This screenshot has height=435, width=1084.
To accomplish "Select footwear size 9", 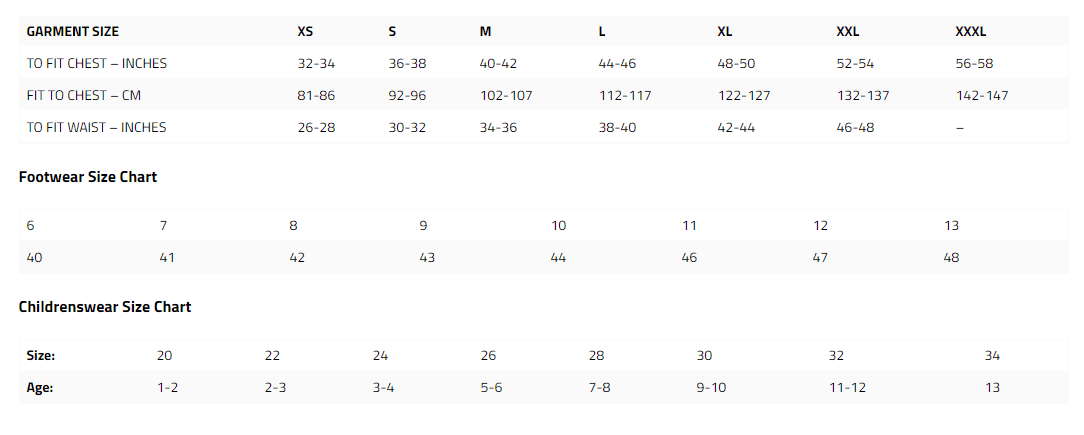I will coord(423,225).
